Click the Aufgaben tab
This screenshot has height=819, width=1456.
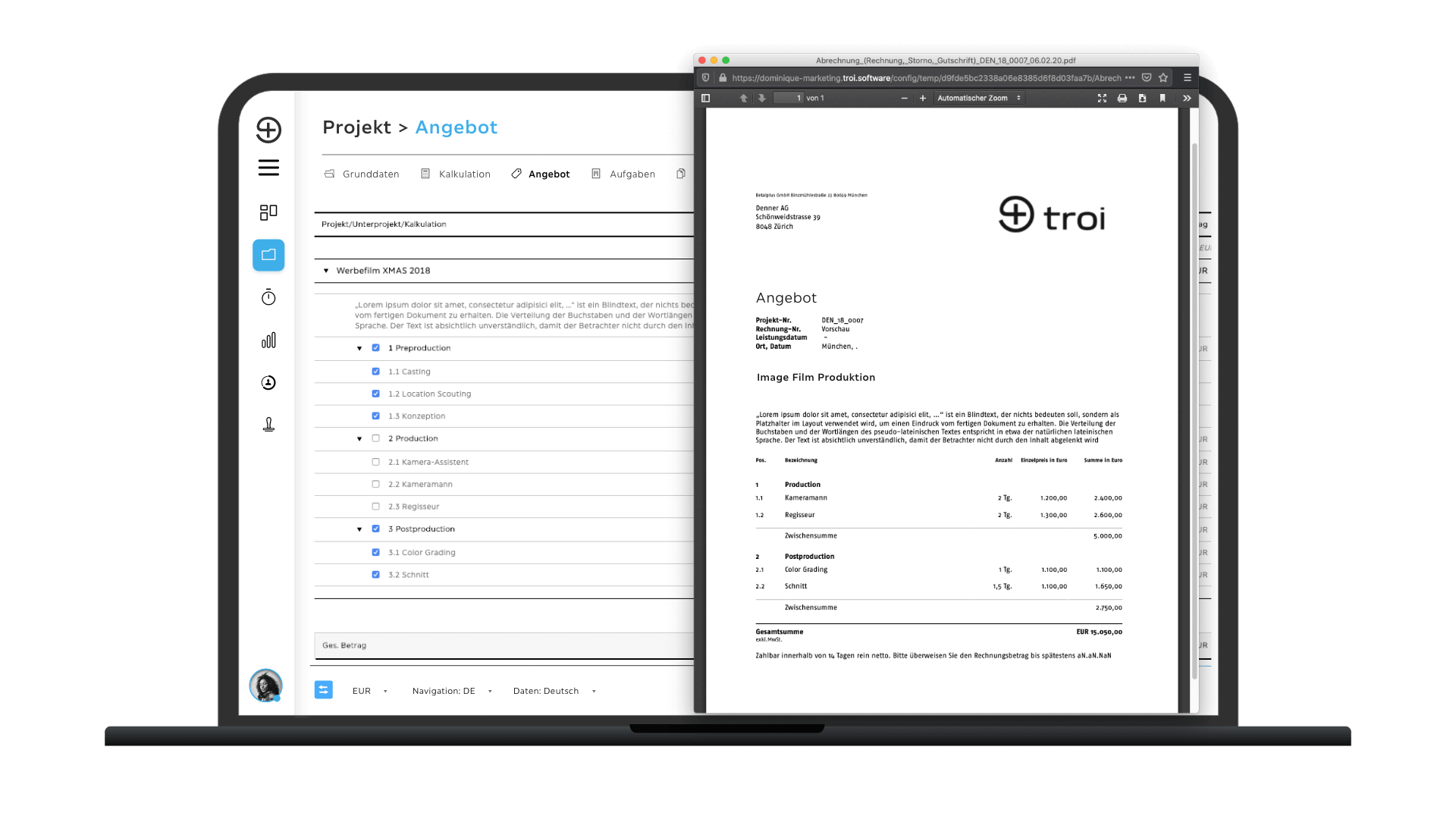(631, 174)
